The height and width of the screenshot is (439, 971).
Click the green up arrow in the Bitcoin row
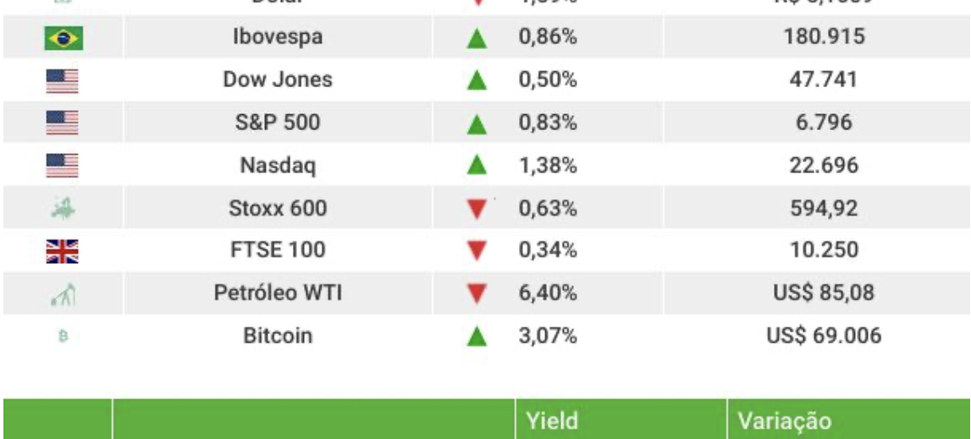click(477, 337)
